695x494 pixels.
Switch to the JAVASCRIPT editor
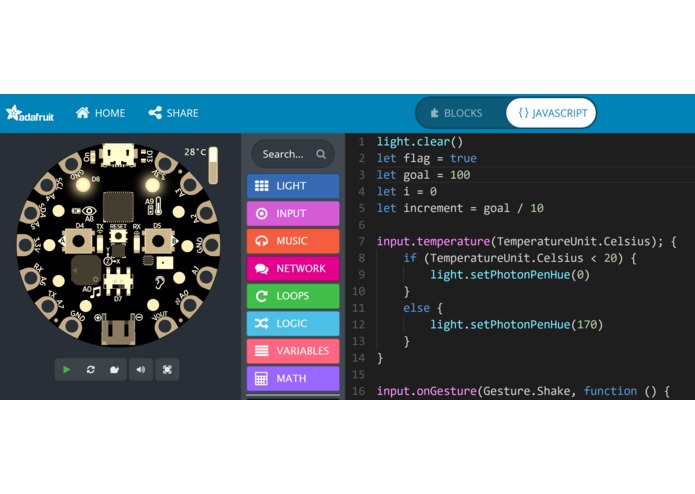(551, 113)
